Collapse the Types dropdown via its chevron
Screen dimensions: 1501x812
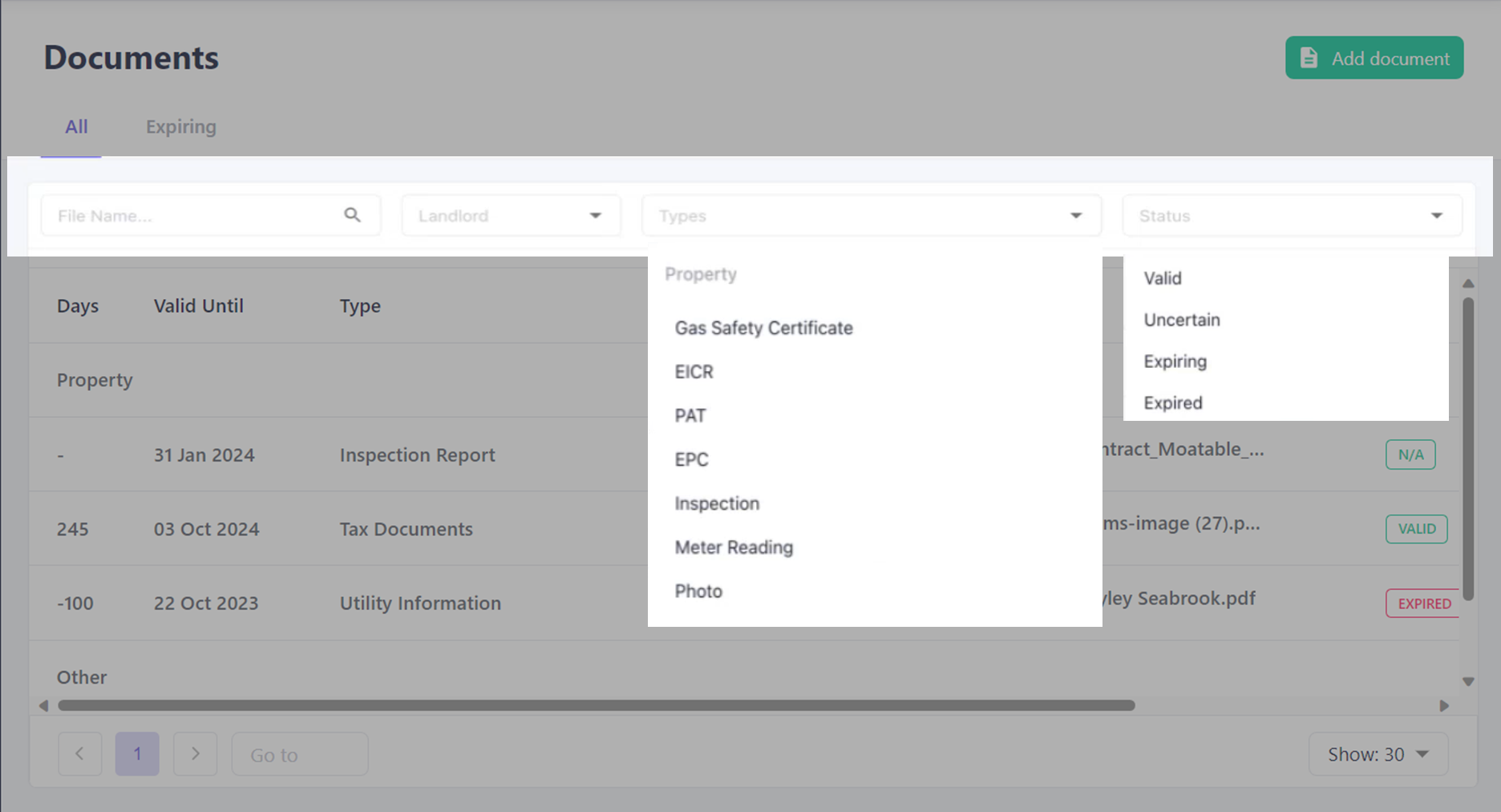tap(1075, 215)
